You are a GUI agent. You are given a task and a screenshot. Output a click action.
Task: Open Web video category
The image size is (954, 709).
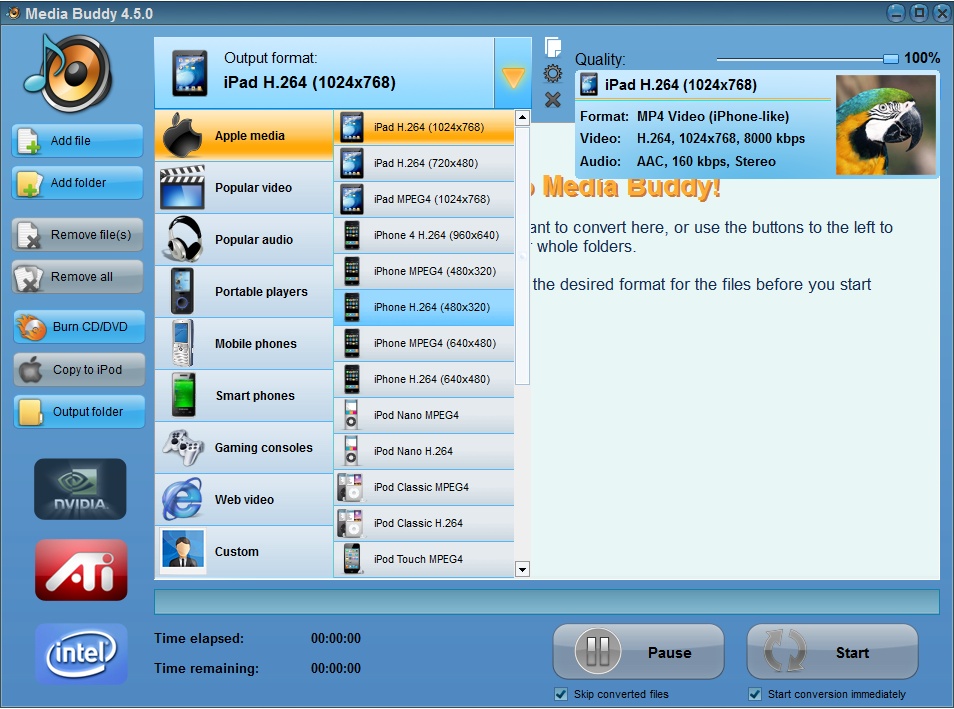pos(243,500)
